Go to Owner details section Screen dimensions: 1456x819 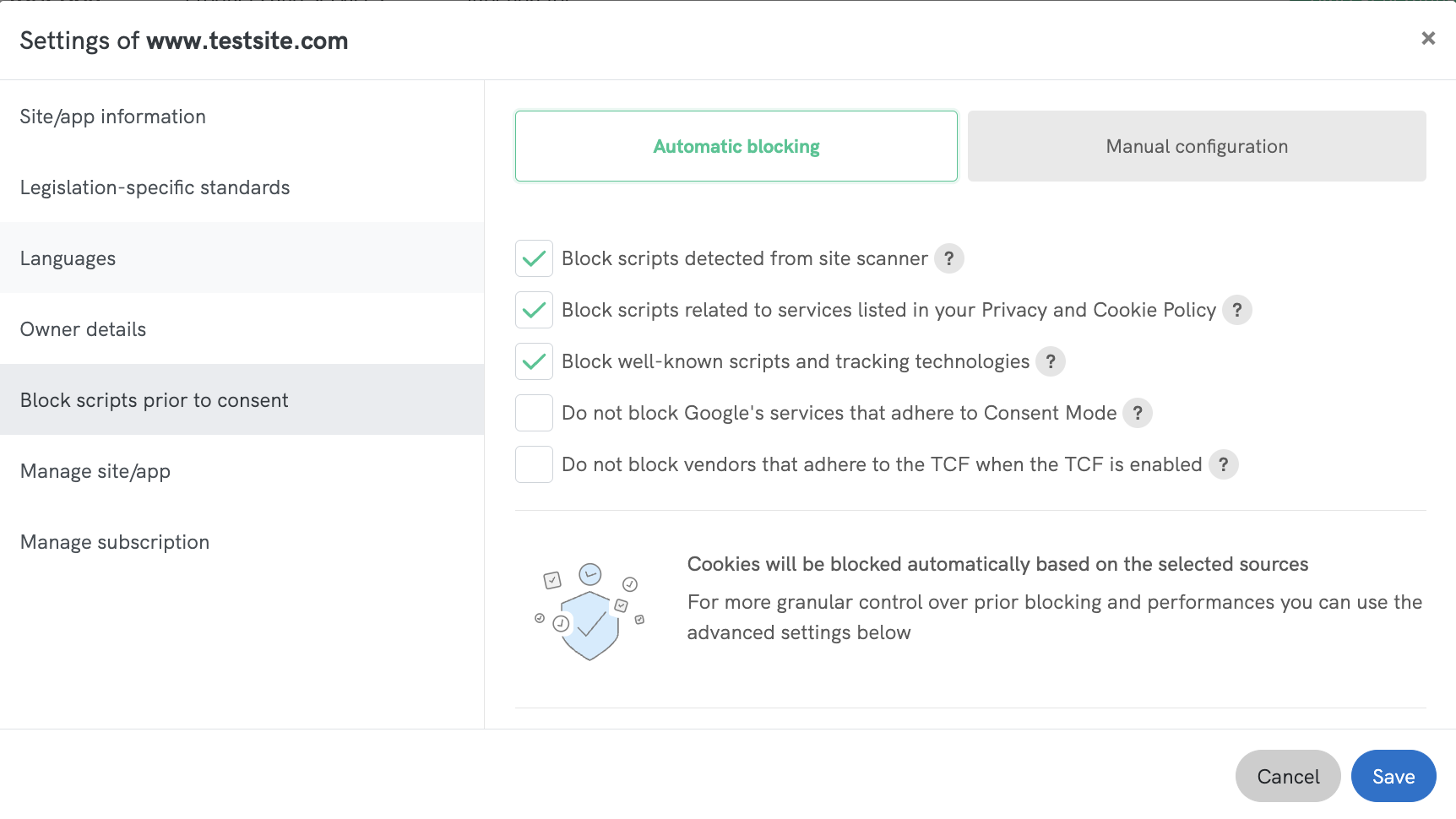pyautogui.click(x=83, y=329)
